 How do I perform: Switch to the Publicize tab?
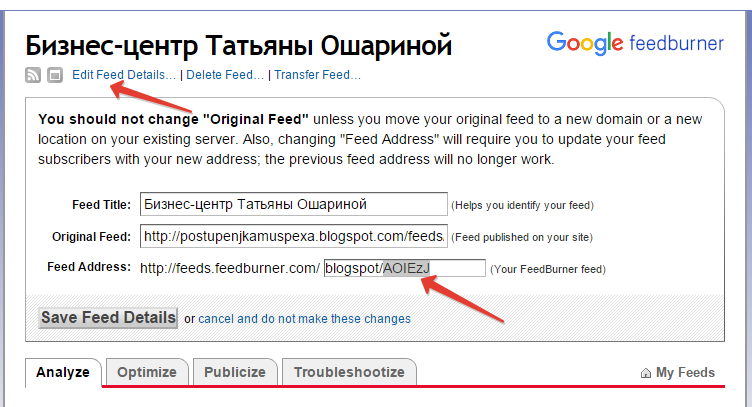tap(235, 372)
